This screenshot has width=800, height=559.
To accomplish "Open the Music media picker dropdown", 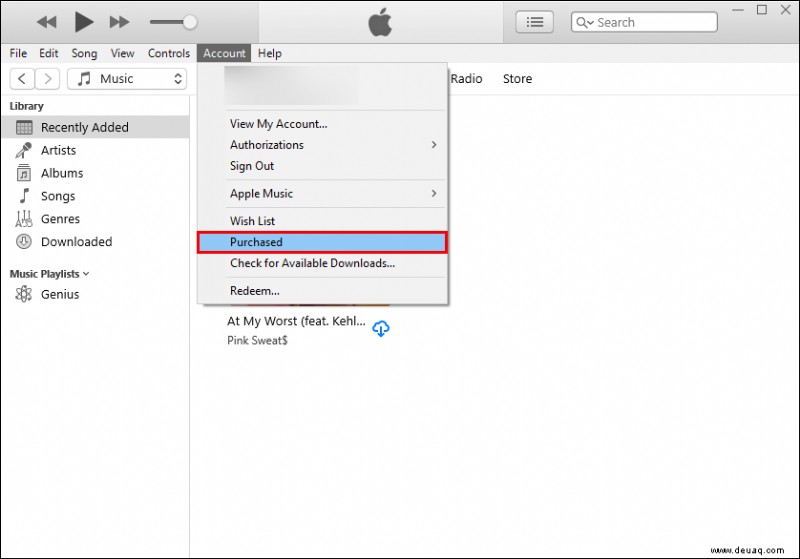I will 127,79.
